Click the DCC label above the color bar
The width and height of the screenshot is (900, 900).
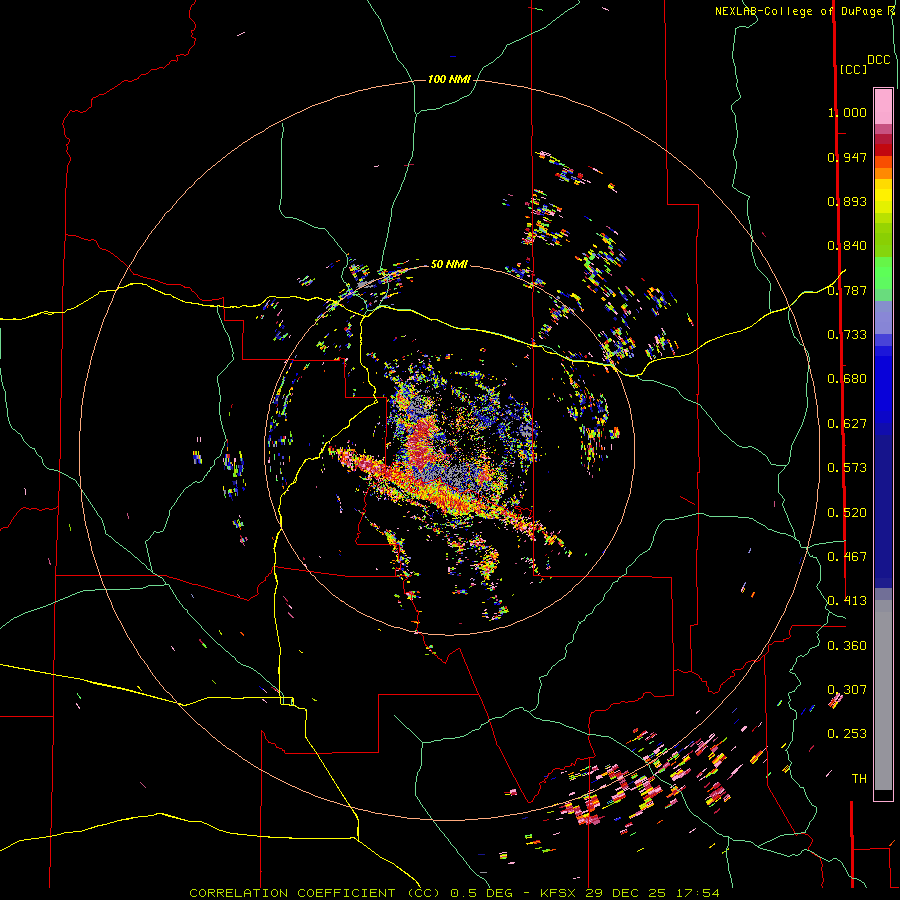point(879,60)
